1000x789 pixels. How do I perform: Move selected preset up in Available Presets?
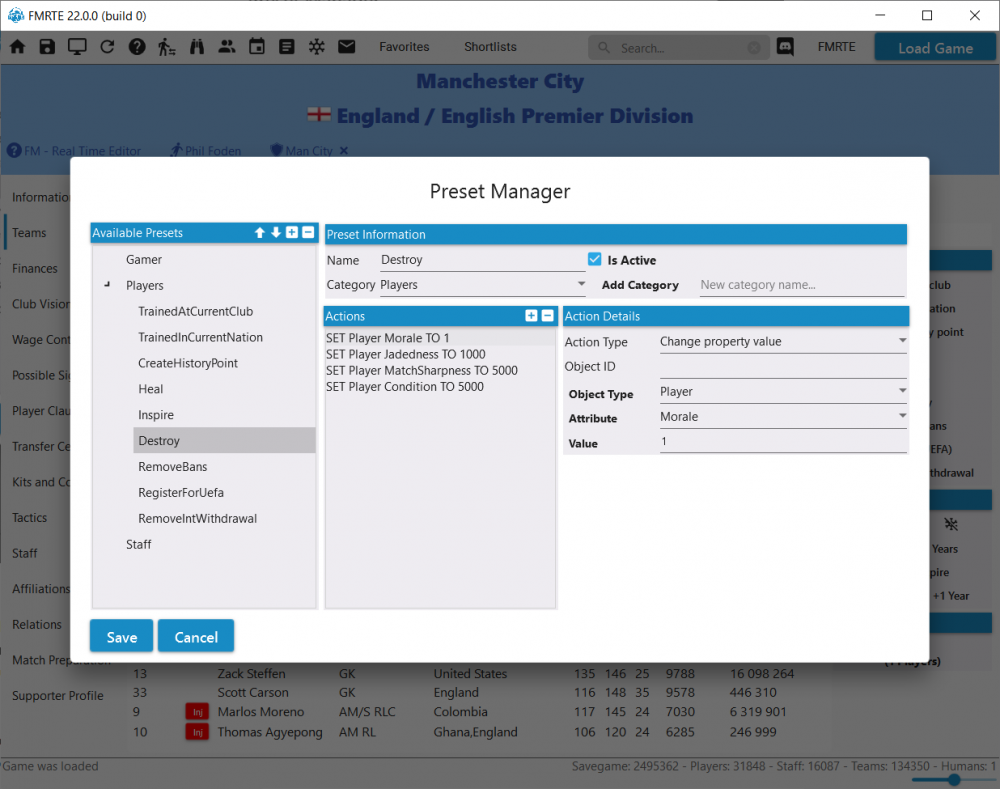pos(260,233)
